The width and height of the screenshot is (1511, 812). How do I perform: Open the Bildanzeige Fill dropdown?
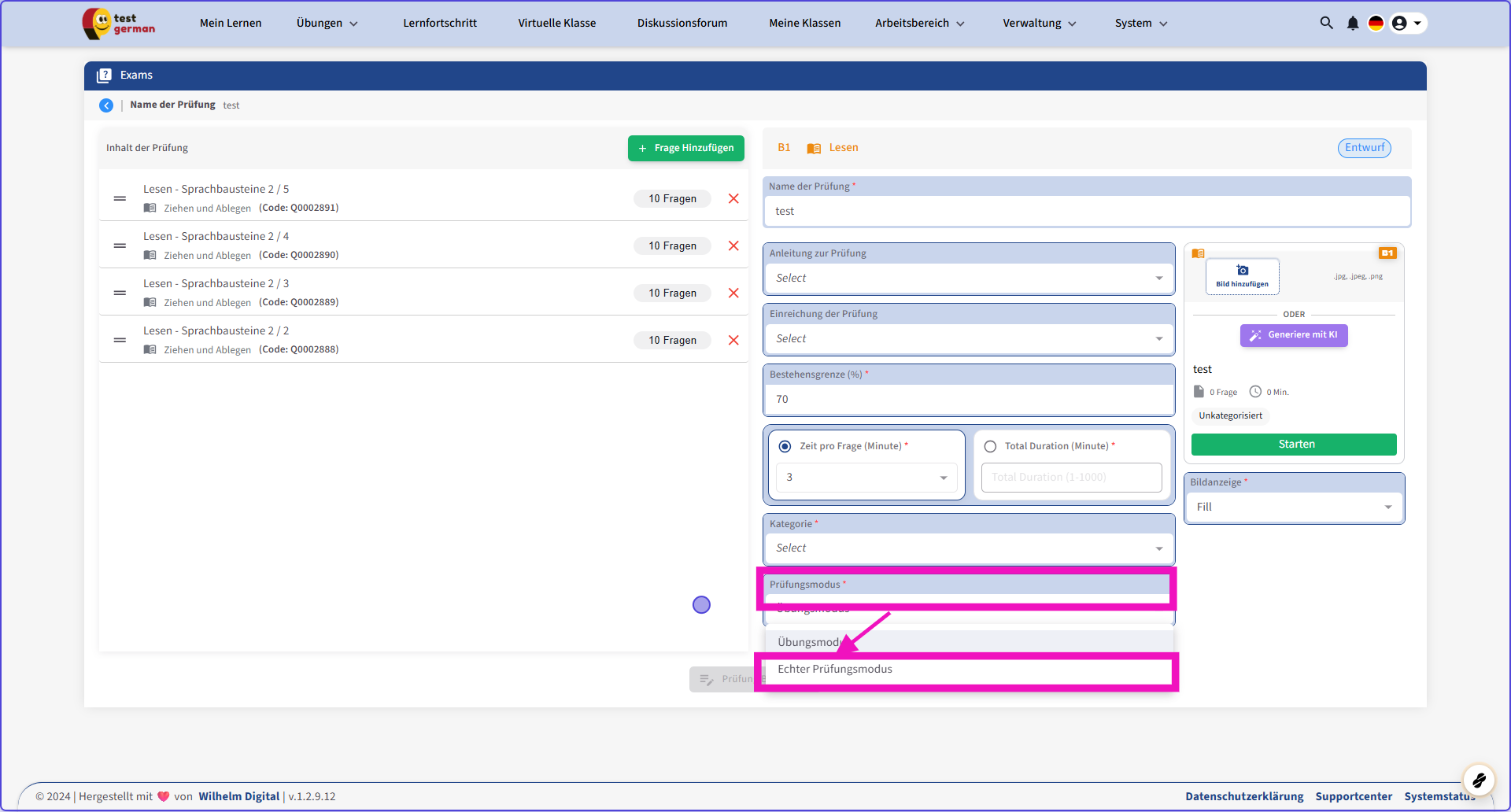(1293, 507)
